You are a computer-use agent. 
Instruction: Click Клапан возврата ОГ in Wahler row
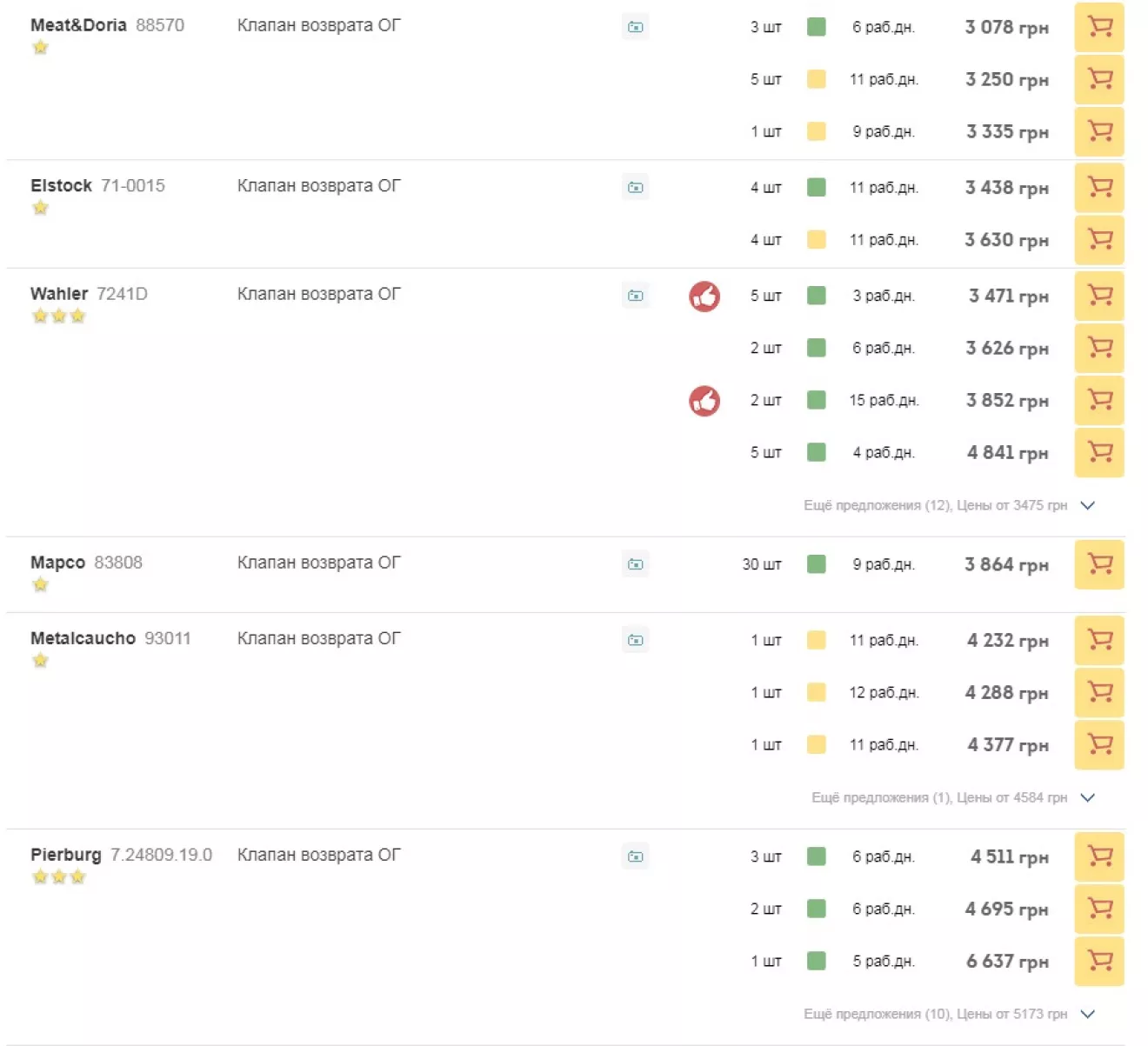(319, 294)
